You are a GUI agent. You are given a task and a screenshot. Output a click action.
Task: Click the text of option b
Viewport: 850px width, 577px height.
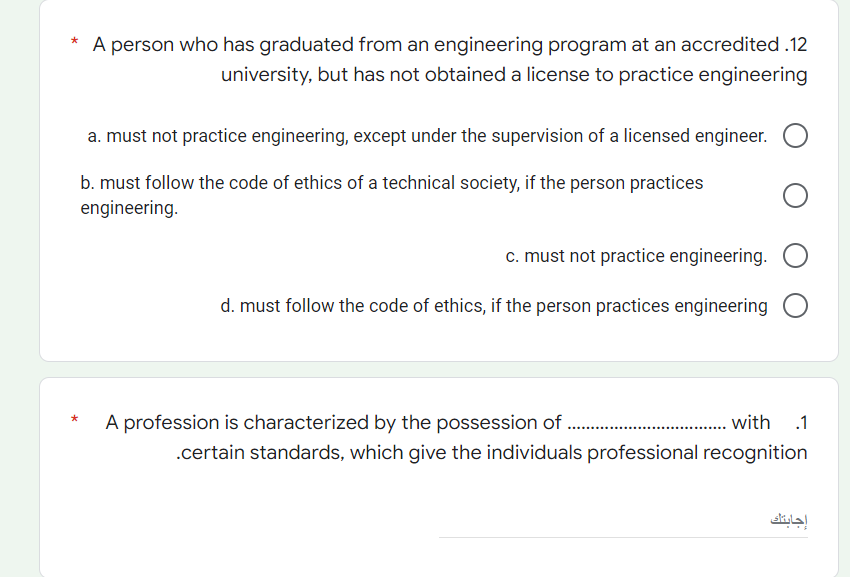coord(390,195)
